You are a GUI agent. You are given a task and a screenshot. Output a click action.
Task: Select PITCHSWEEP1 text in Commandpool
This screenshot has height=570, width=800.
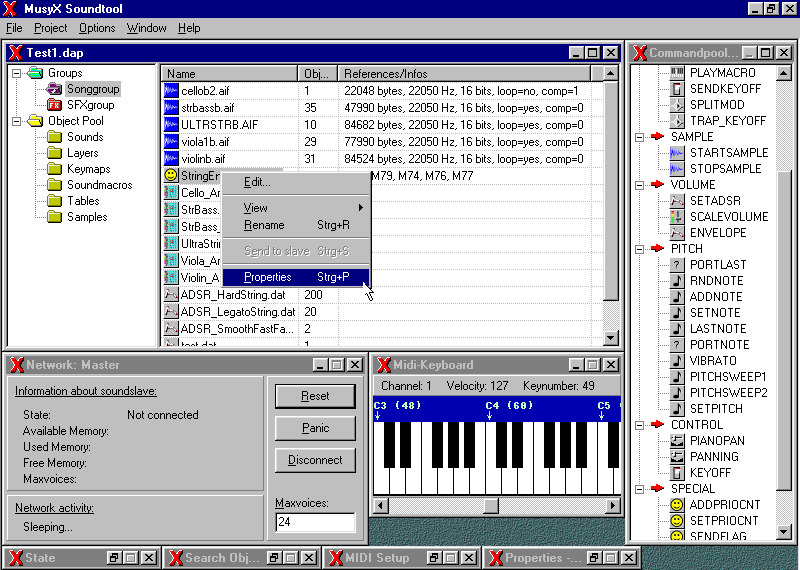728,377
